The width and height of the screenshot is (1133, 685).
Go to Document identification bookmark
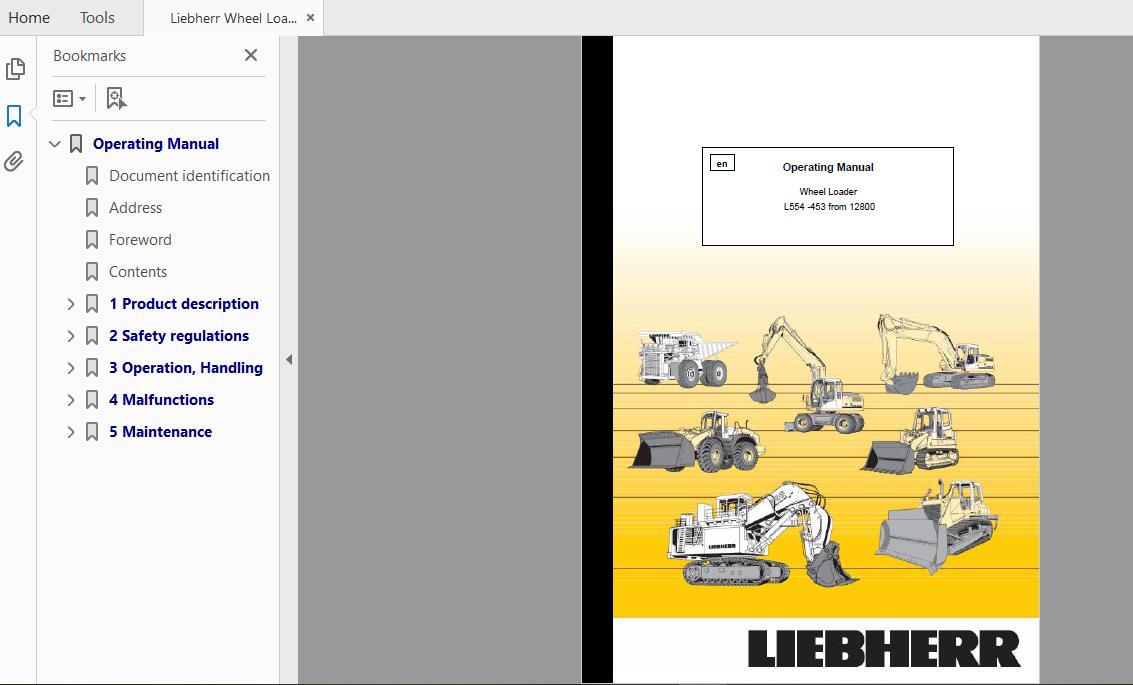click(189, 176)
